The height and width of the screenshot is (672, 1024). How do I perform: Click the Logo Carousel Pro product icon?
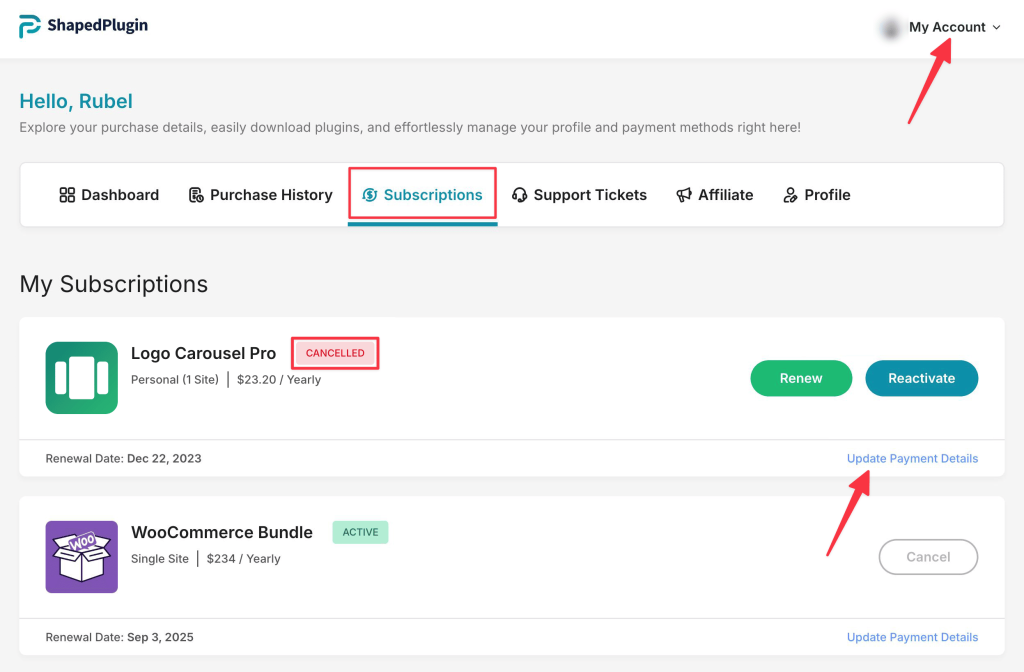click(x=82, y=378)
